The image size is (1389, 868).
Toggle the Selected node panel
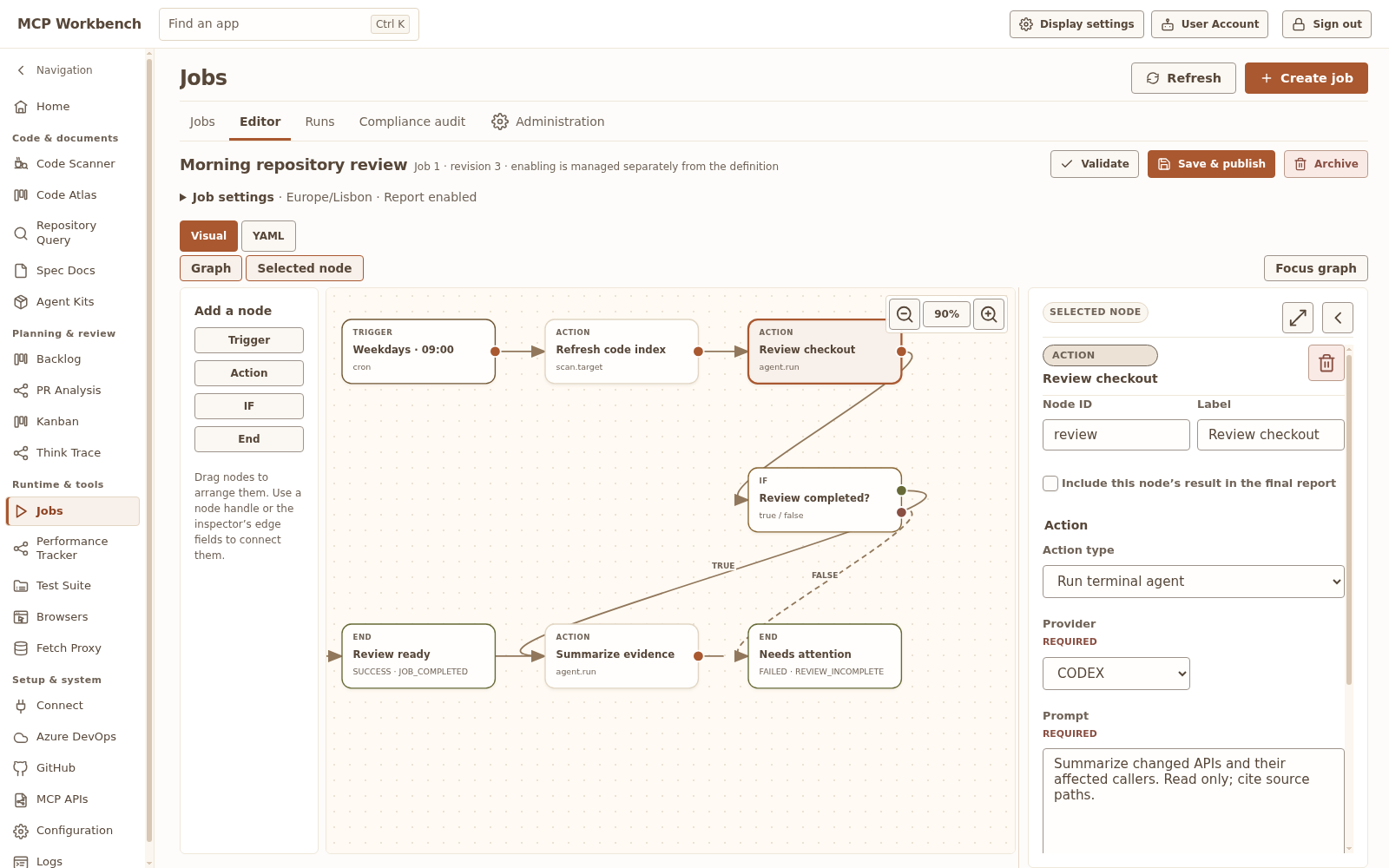pyautogui.click(x=305, y=268)
